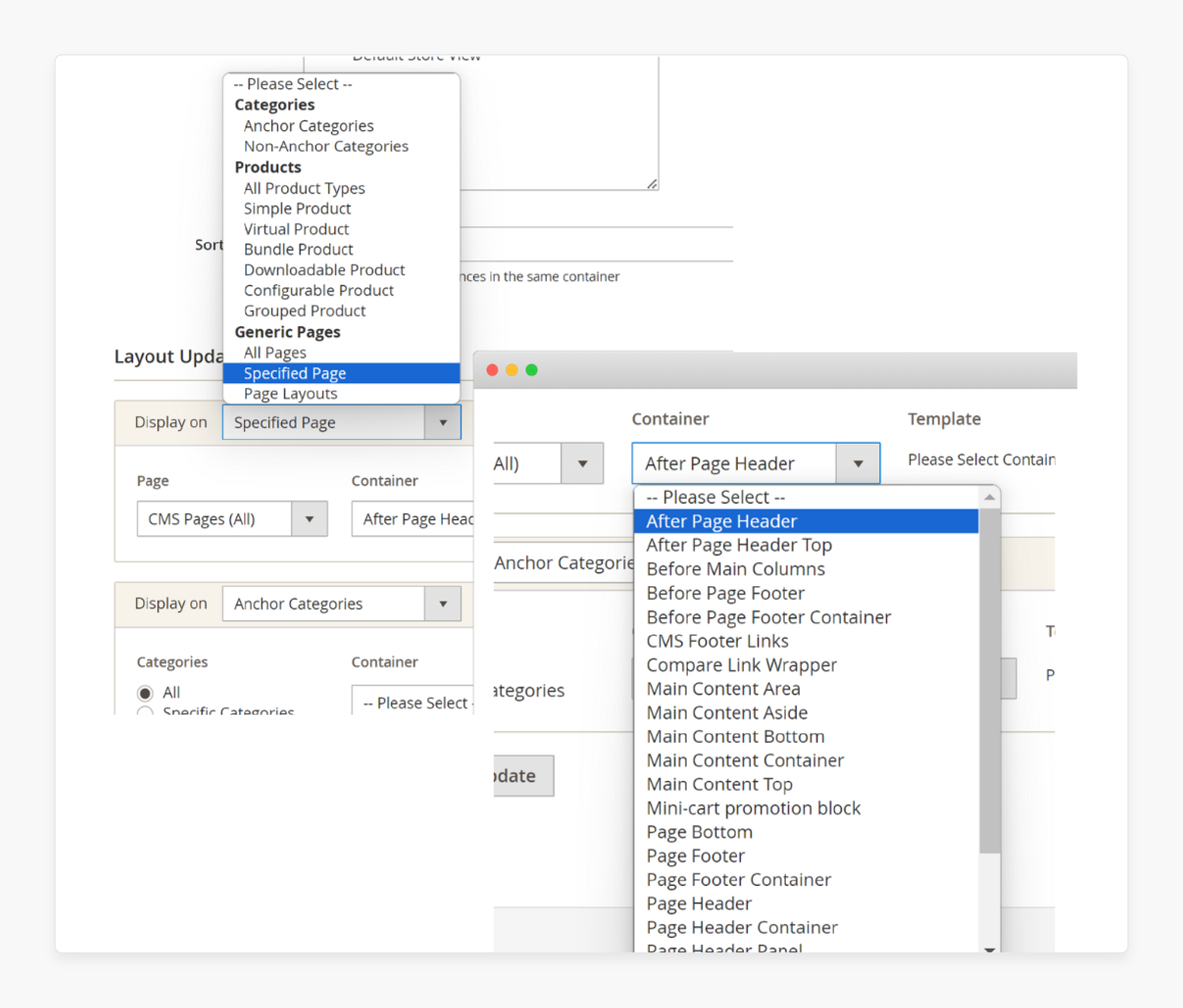Click the yellow minimize button of front window

pos(512,370)
